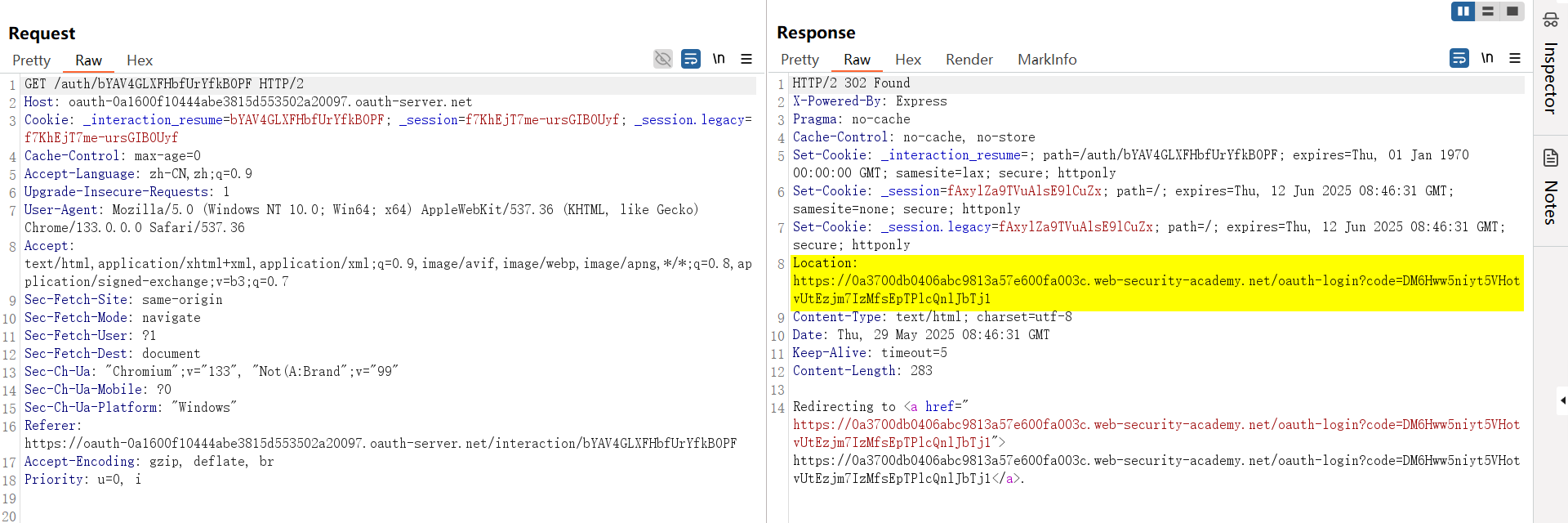
Task: Open the Inspector side panel icon
Action: tap(1550, 20)
